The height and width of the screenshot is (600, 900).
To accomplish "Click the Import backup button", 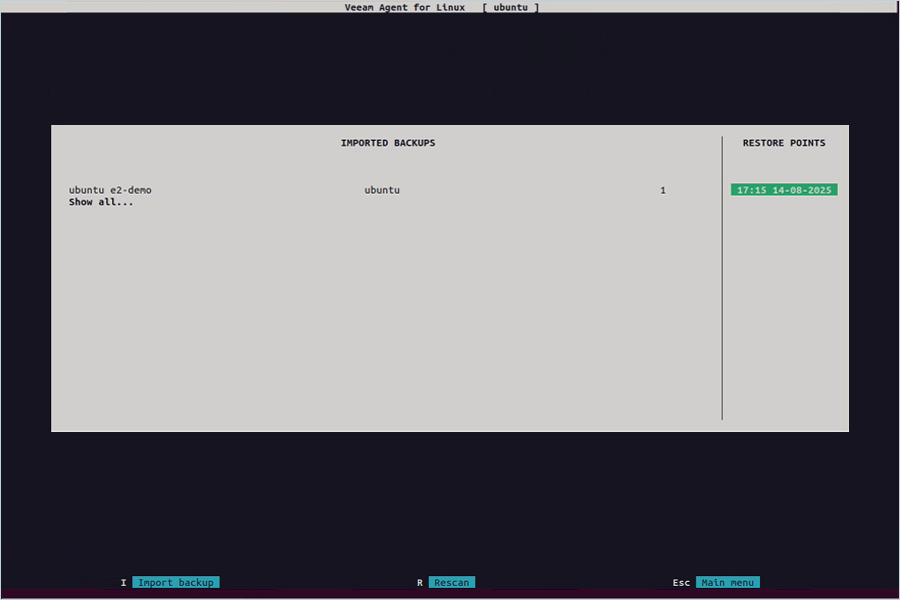I will 176,582.
